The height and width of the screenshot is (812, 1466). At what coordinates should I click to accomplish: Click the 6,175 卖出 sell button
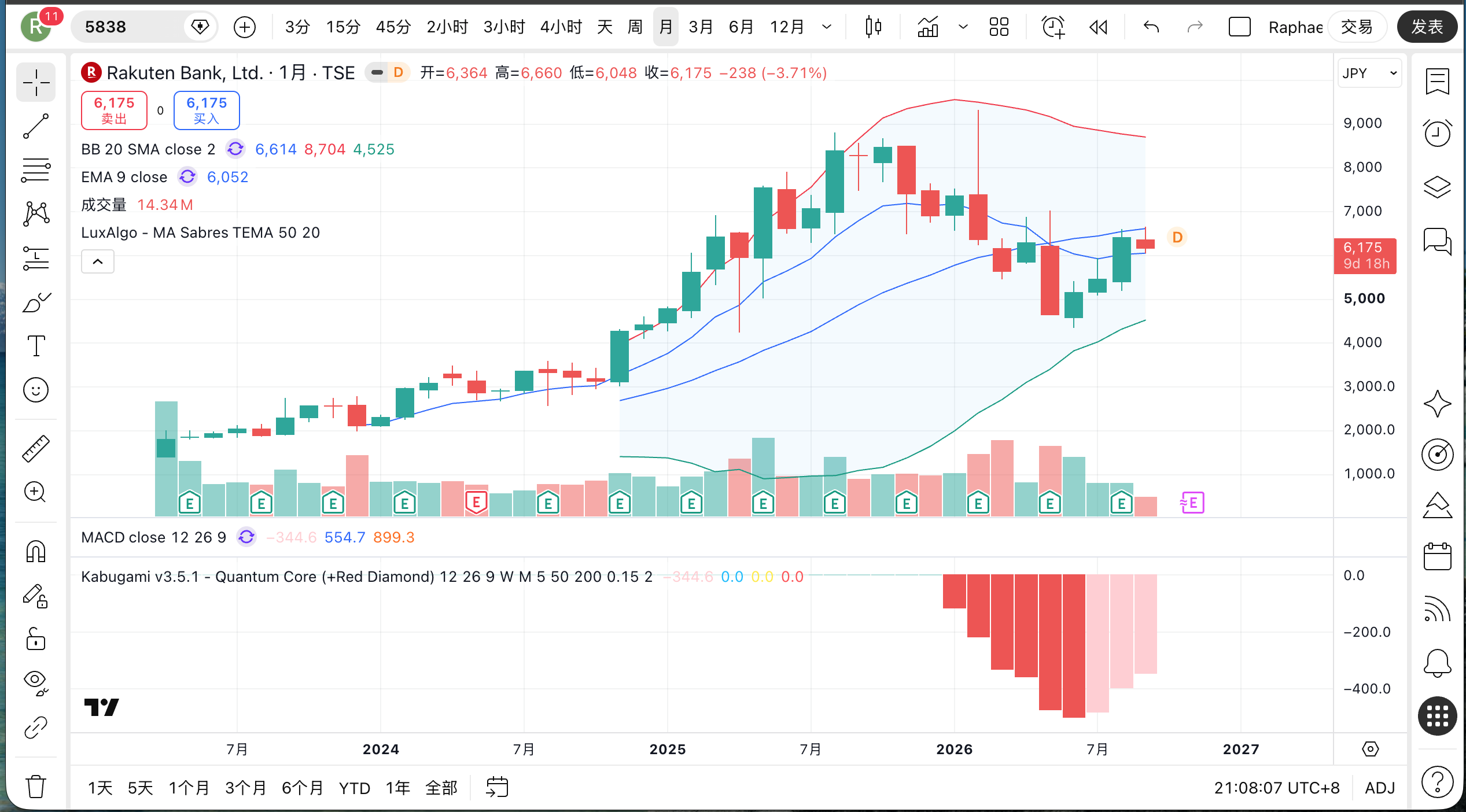click(x=114, y=110)
